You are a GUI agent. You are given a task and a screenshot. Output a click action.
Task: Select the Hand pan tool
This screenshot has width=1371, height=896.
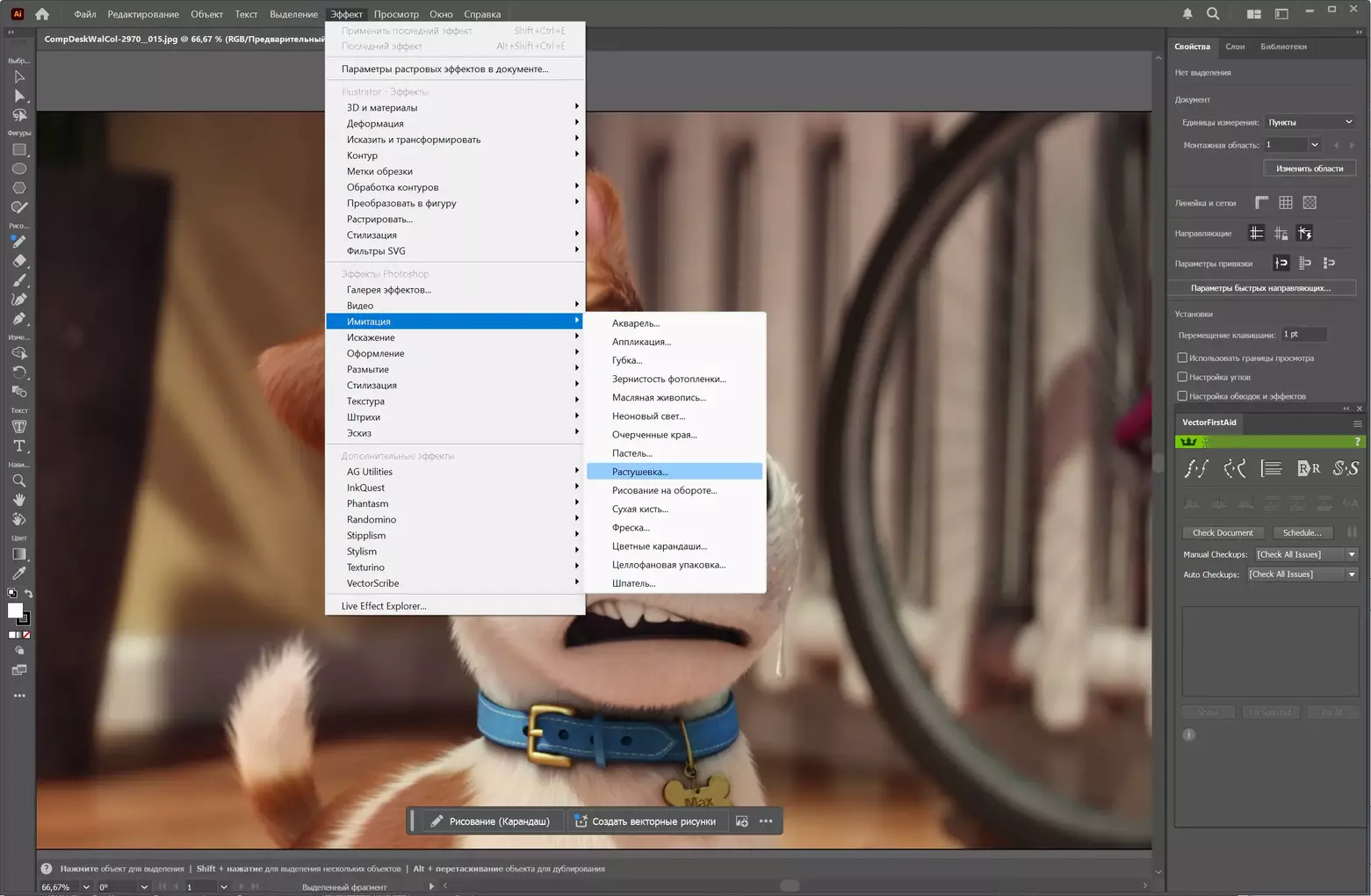coord(19,500)
